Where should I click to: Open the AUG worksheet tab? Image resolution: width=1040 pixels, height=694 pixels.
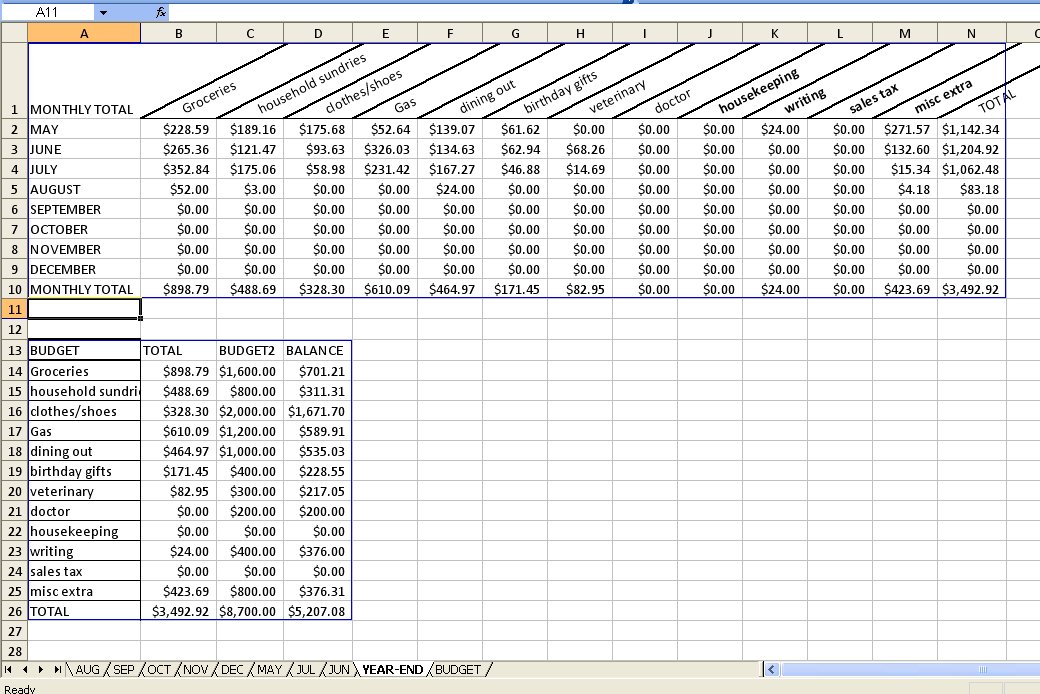87,669
